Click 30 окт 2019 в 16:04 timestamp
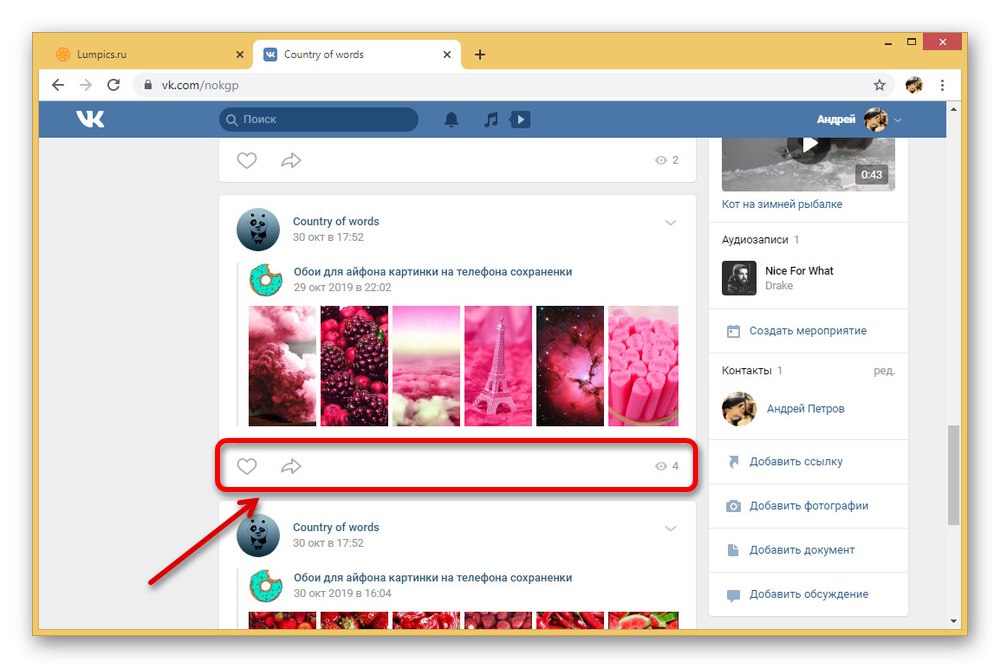The height and width of the screenshot is (668, 1000). pyautogui.click(x=342, y=593)
